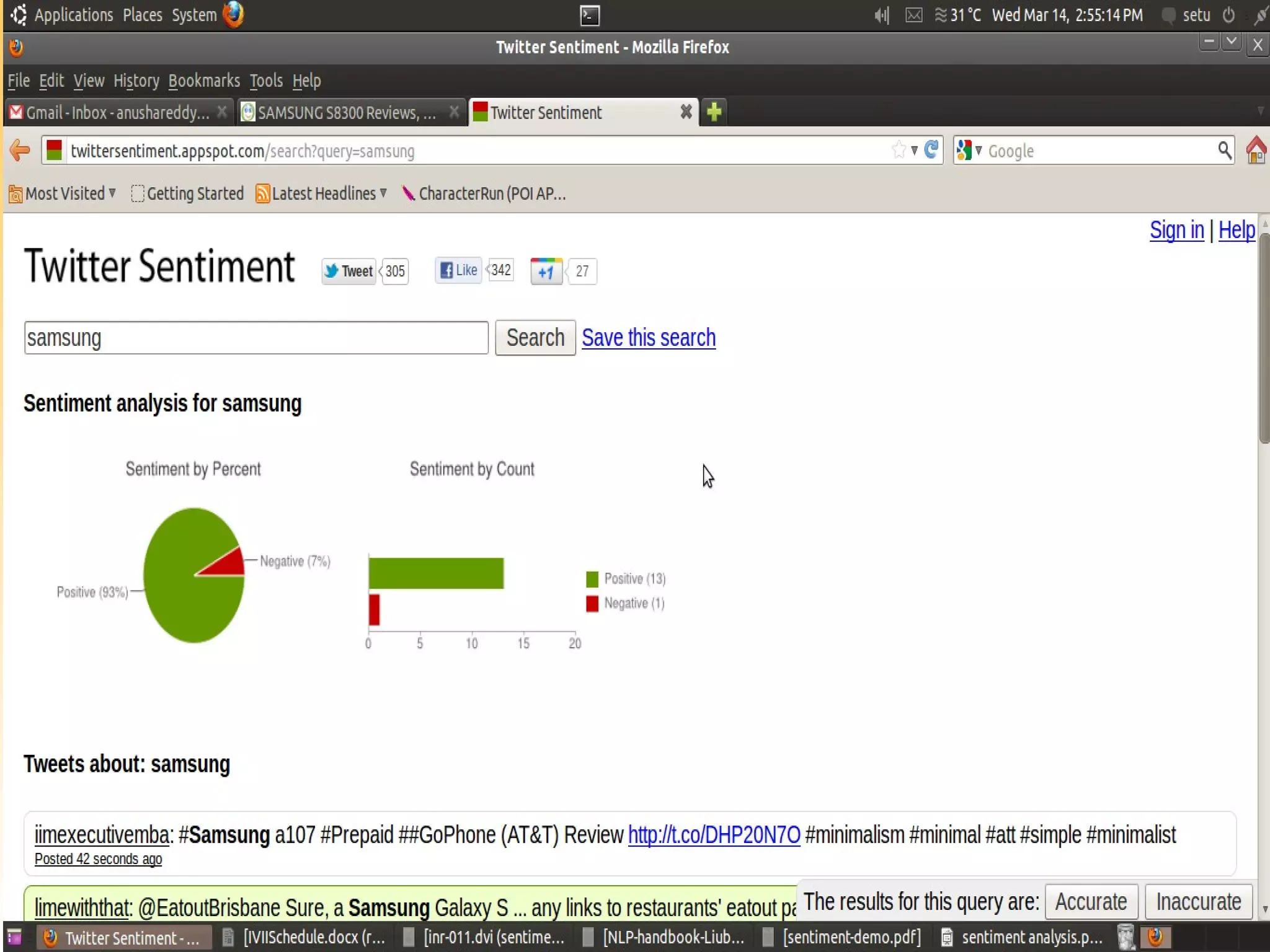1270x952 pixels.
Task: Open the volume control in top panel
Action: pos(881,15)
